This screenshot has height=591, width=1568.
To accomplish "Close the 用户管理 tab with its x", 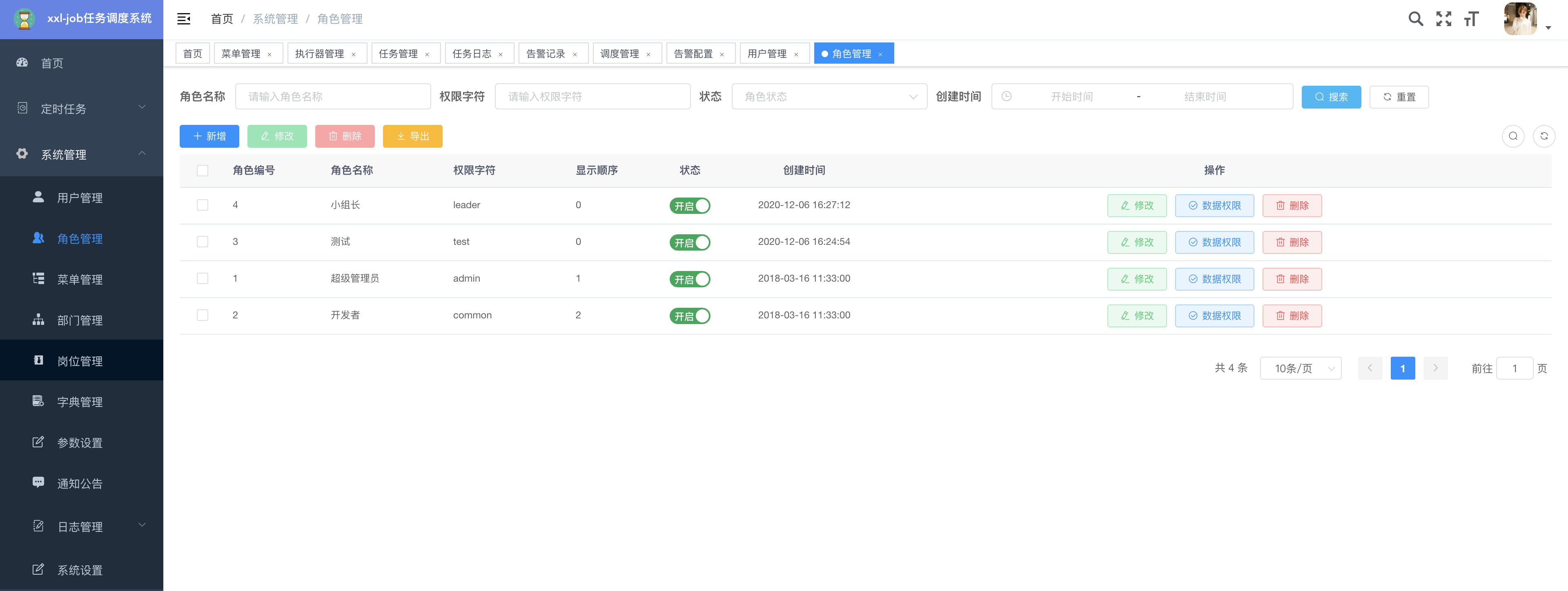I will pos(795,54).
